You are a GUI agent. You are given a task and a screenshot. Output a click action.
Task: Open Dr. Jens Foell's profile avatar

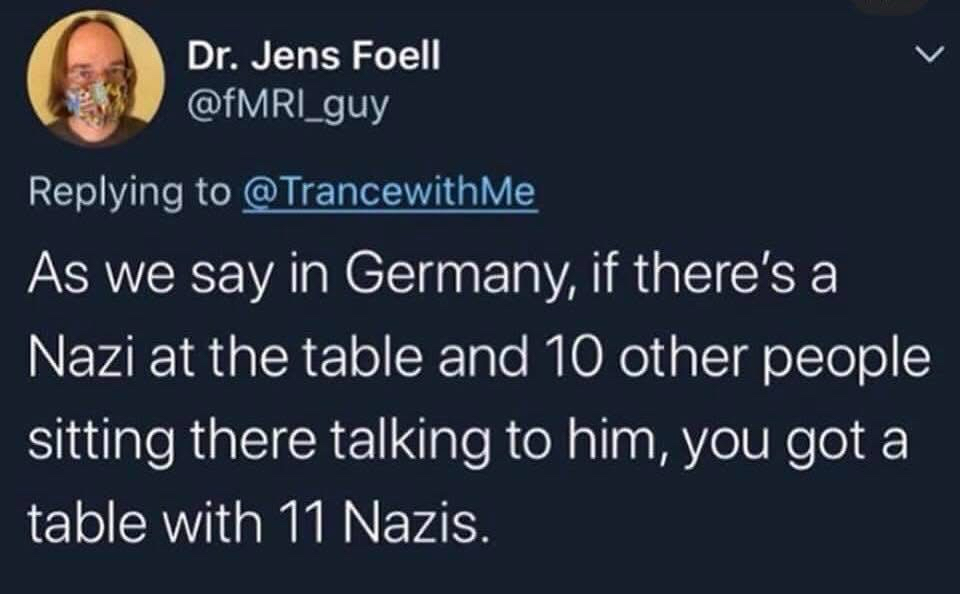95,78
